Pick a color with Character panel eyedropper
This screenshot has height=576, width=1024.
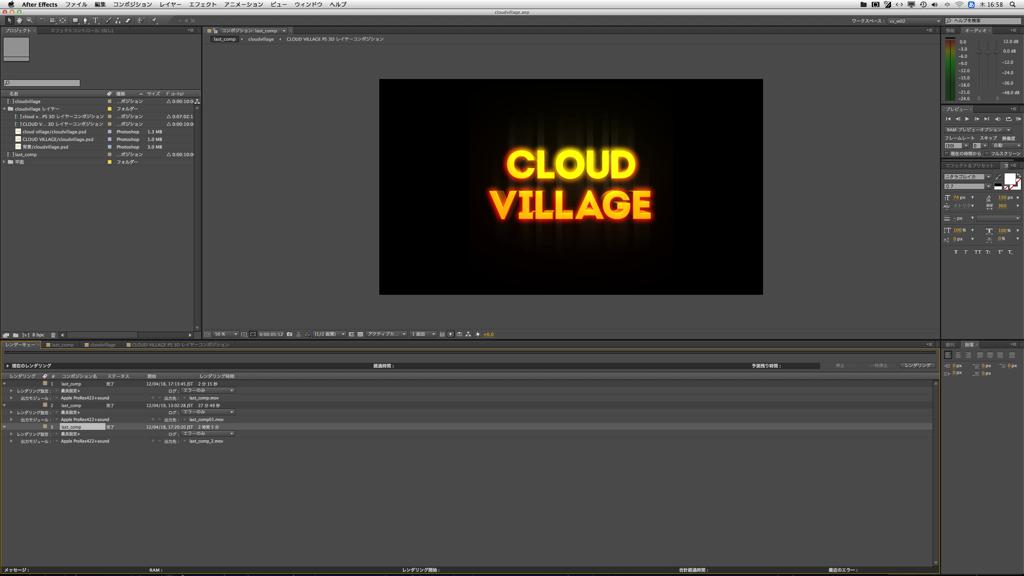pyautogui.click(x=998, y=178)
